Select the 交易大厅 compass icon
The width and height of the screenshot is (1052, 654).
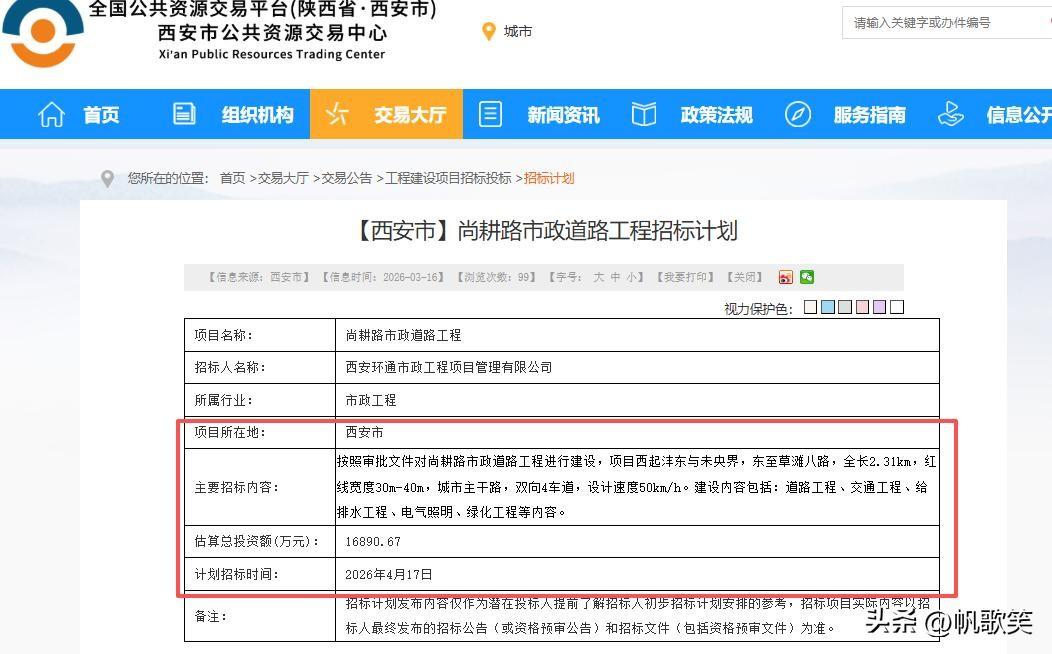pos(338,113)
